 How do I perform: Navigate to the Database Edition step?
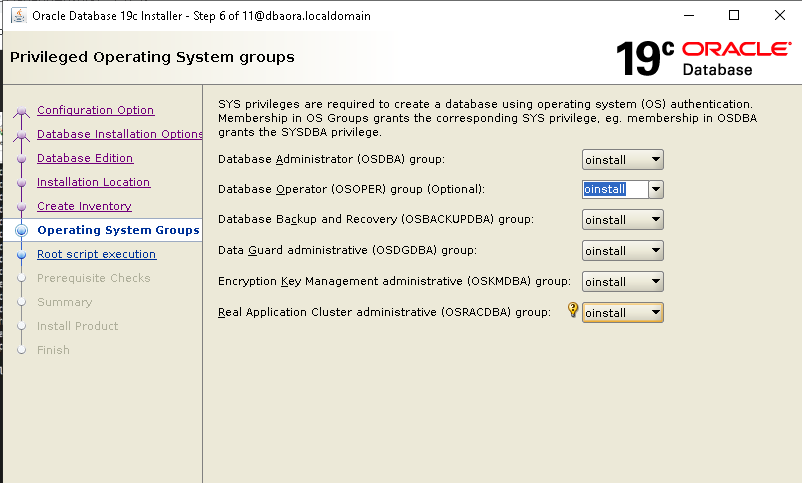click(85, 158)
